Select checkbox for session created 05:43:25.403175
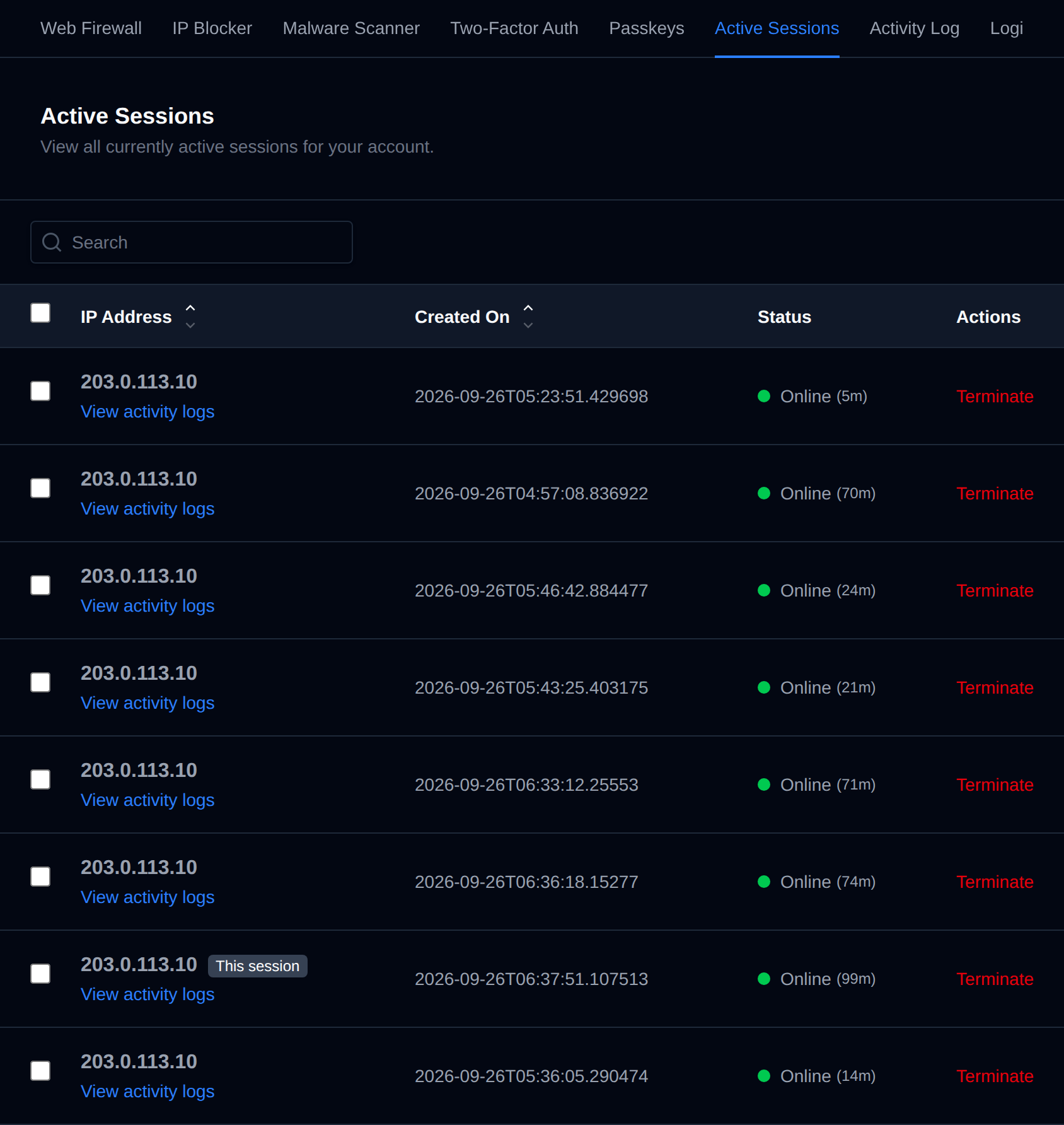 coord(40,682)
